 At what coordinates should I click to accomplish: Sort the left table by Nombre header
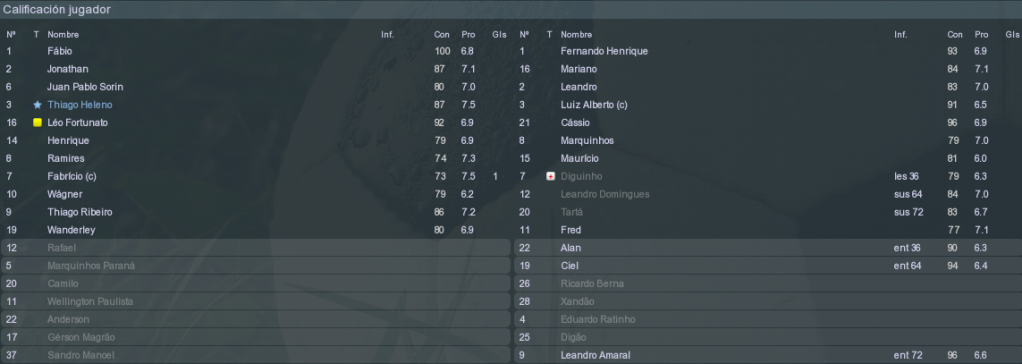[63, 35]
